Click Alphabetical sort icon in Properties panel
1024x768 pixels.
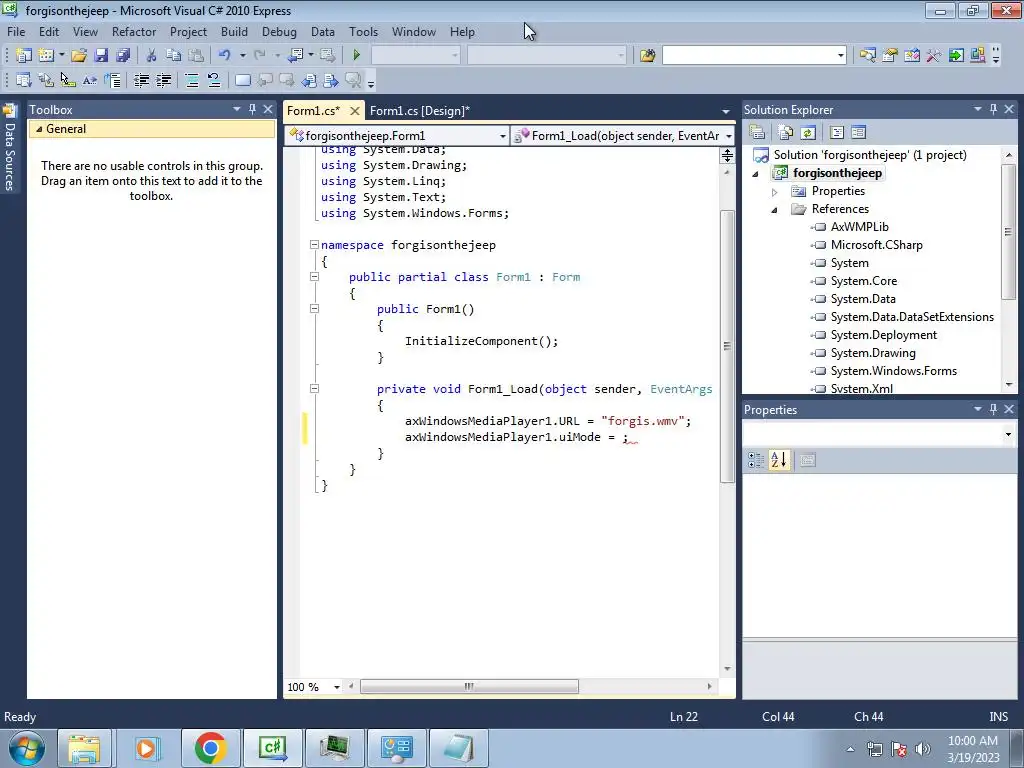[x=778, y=460]
